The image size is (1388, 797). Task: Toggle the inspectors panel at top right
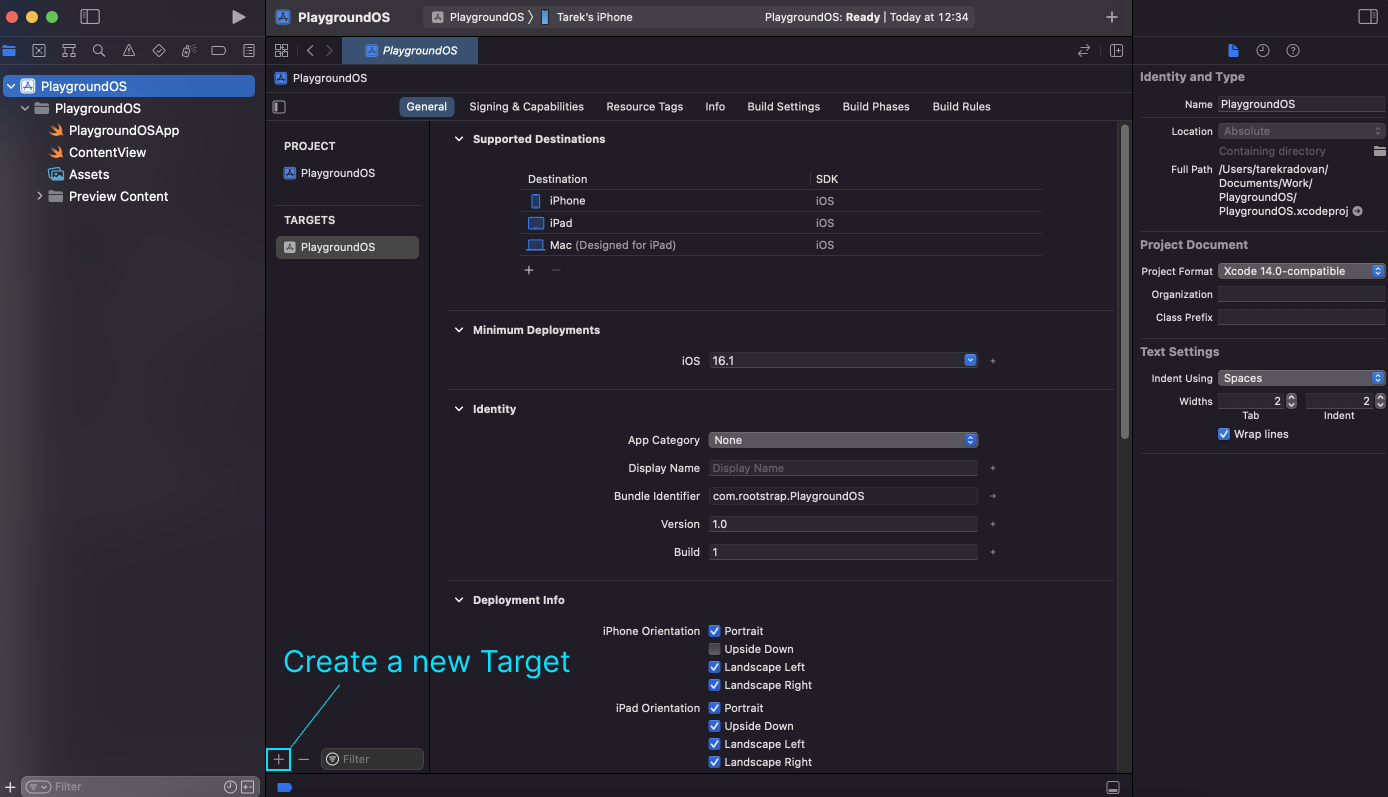coord(1368,17)
